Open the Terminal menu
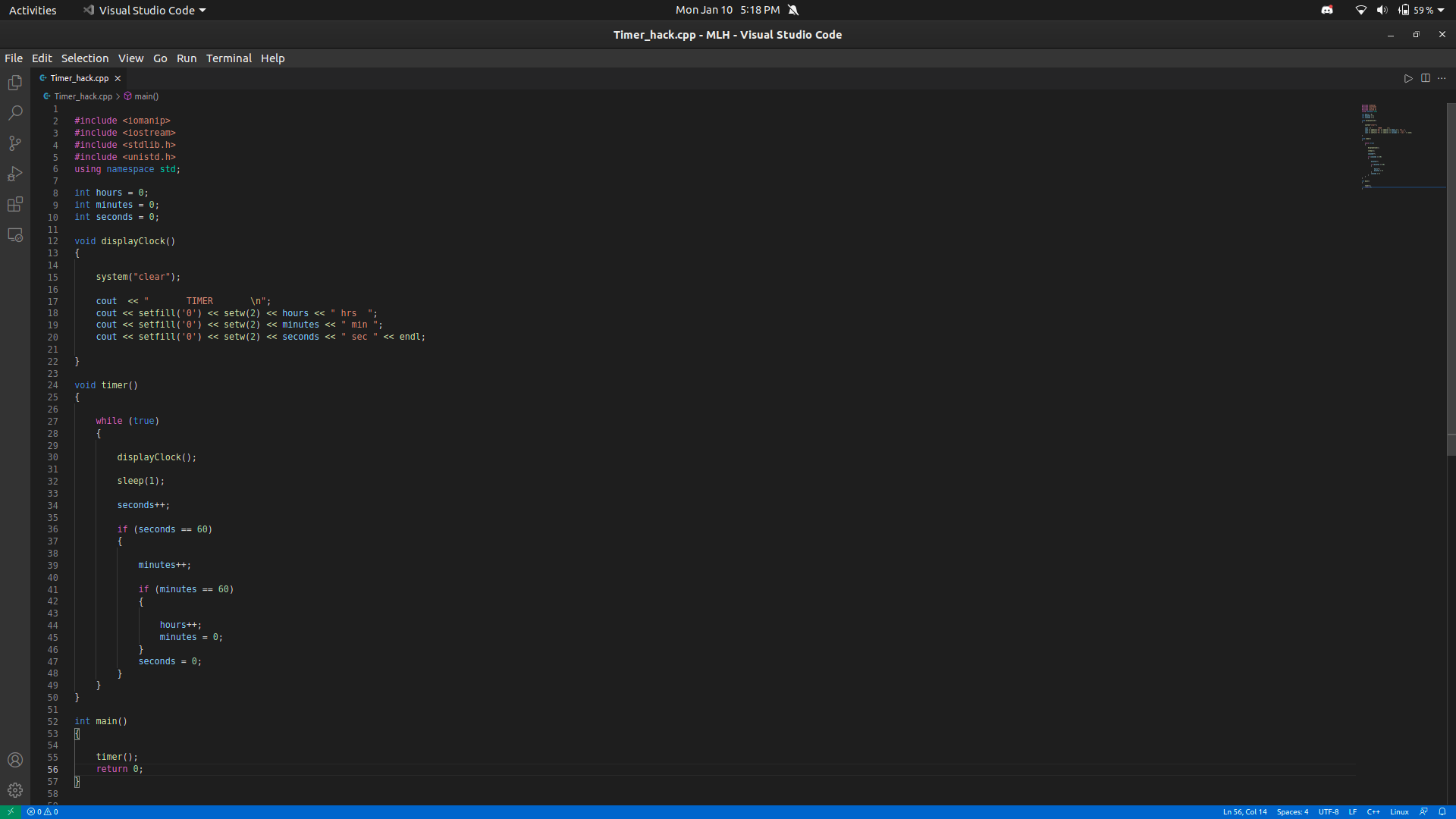This screenshot has height=819, width=1456. [229, 58]
